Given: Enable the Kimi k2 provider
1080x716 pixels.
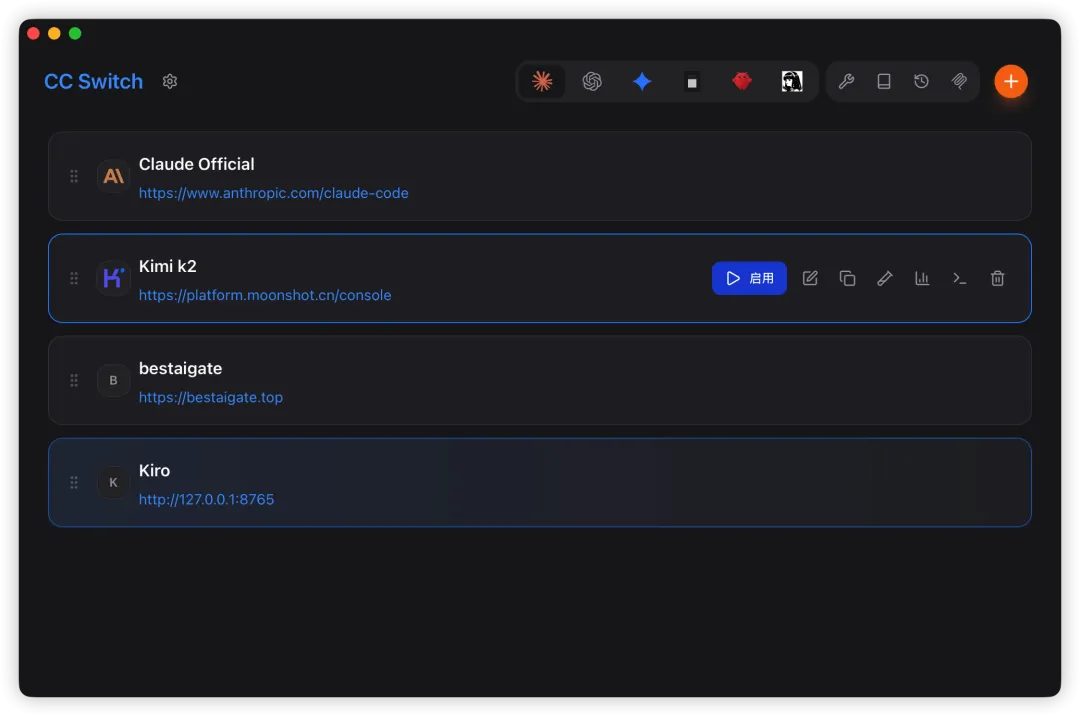Looking at the screenshot, I should [749, 278].
